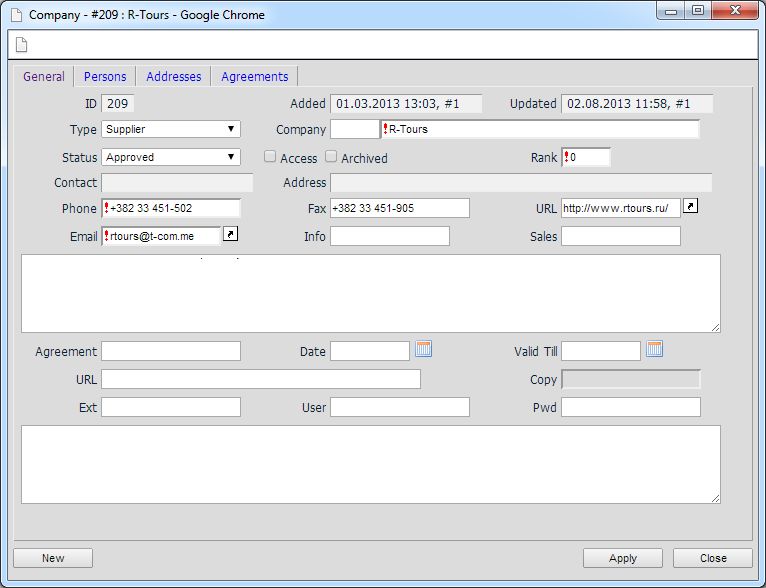Click the Added timestamp 01.03.2013 13:03

click(x=406, y=104)
